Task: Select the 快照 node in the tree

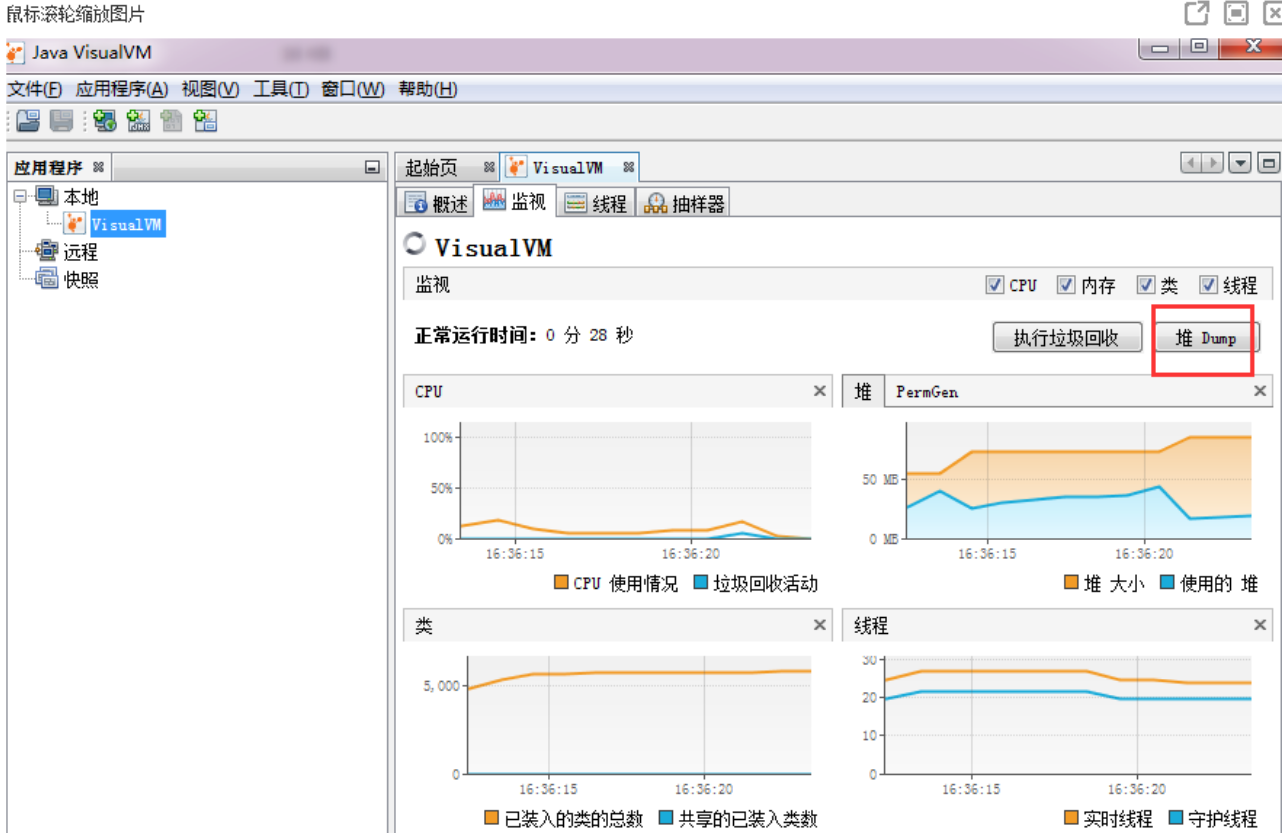Action: tap(81, 280)
